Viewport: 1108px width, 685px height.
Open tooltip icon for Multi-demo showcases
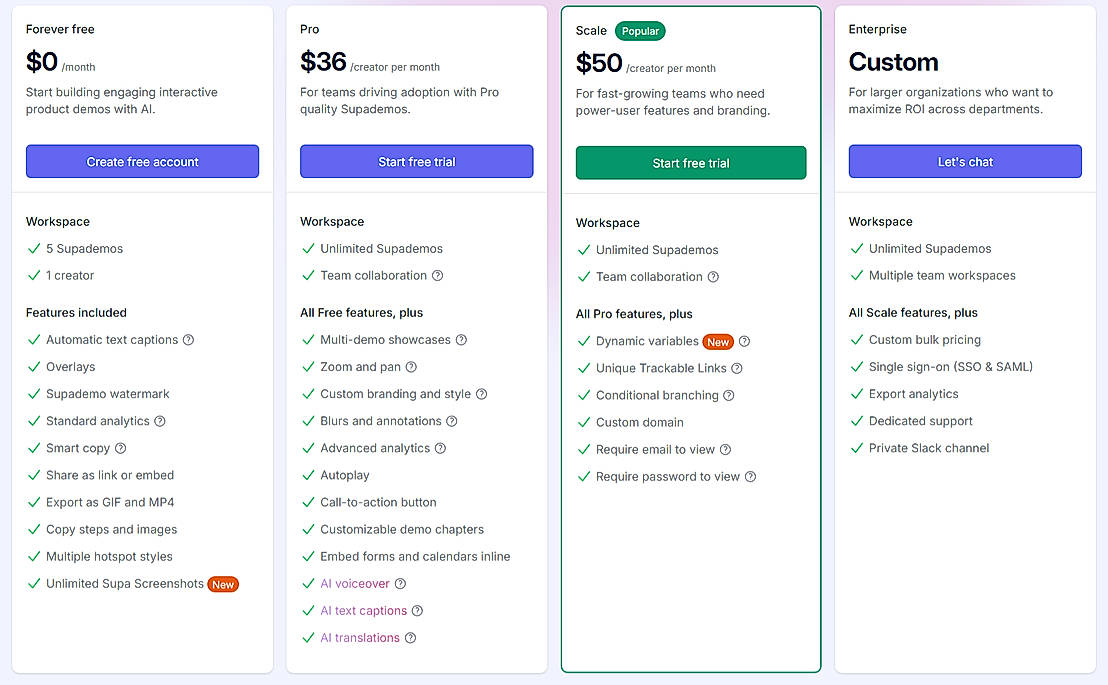pyautogui.click(x=462, y=340)
